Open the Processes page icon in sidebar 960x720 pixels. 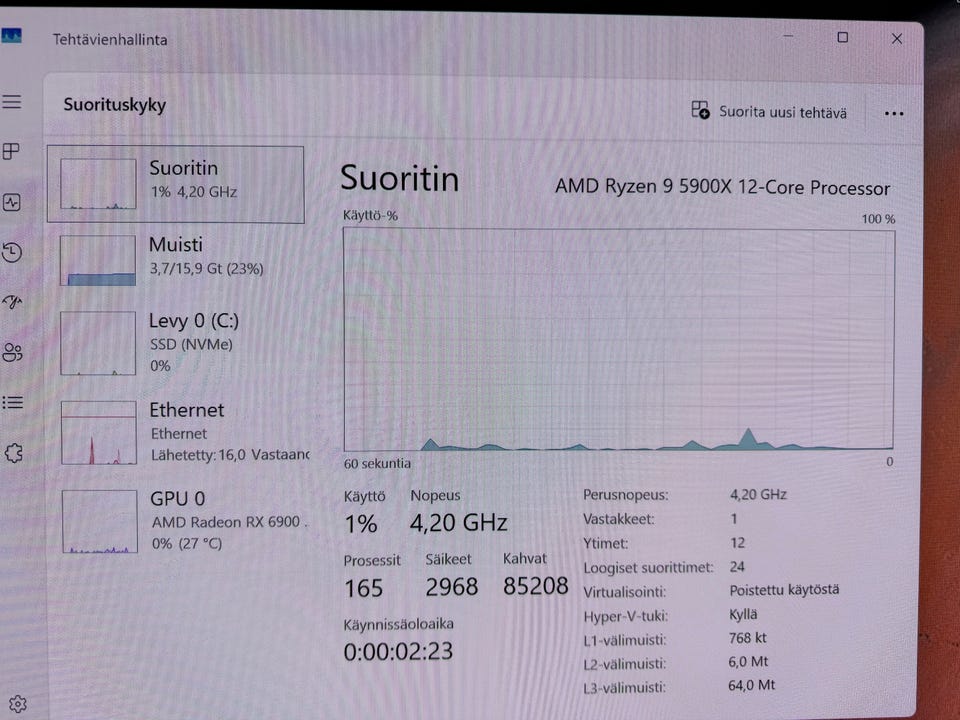click(11, 151)
